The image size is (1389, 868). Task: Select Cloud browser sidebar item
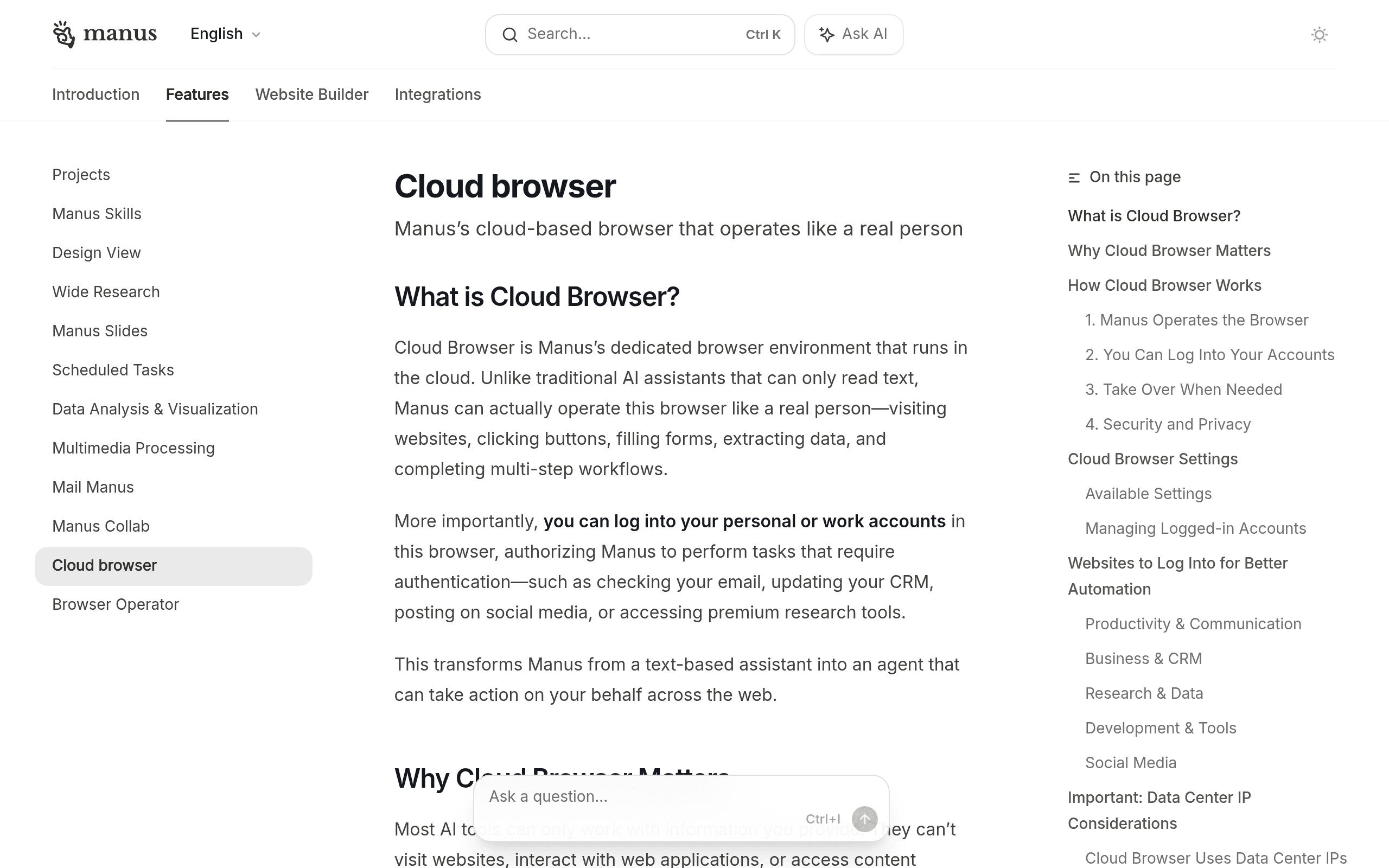pyautogui.click(x=173, y=565)
